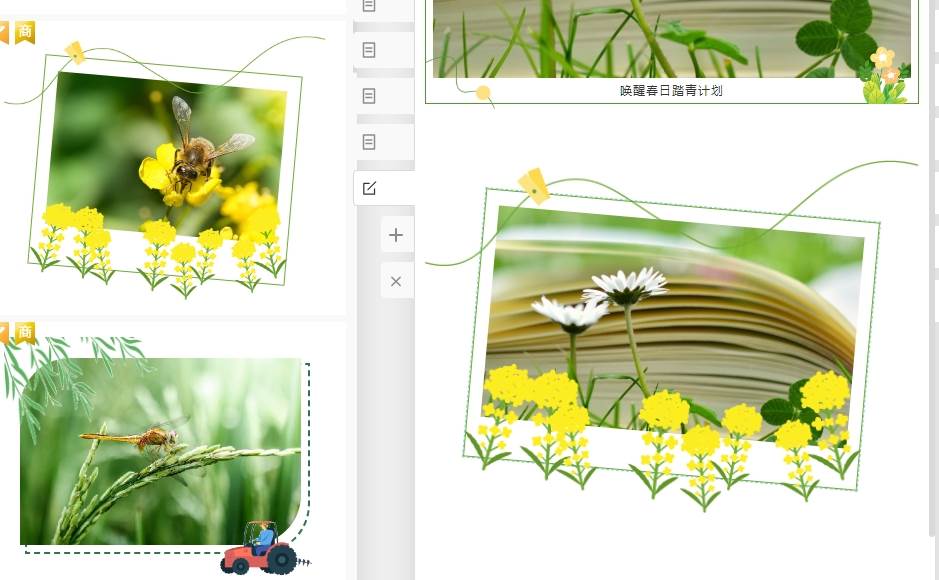Open the third document icon from the top
This screenshot has height=580, width=939.
click(369, 96)
